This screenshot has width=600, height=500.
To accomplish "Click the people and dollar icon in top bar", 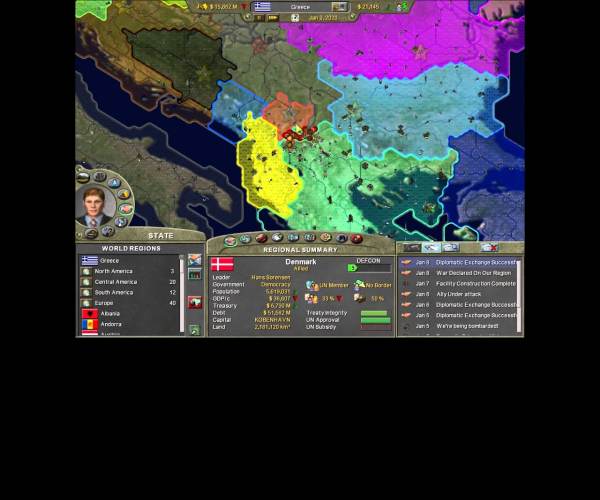I will click(x=402, y=7).
